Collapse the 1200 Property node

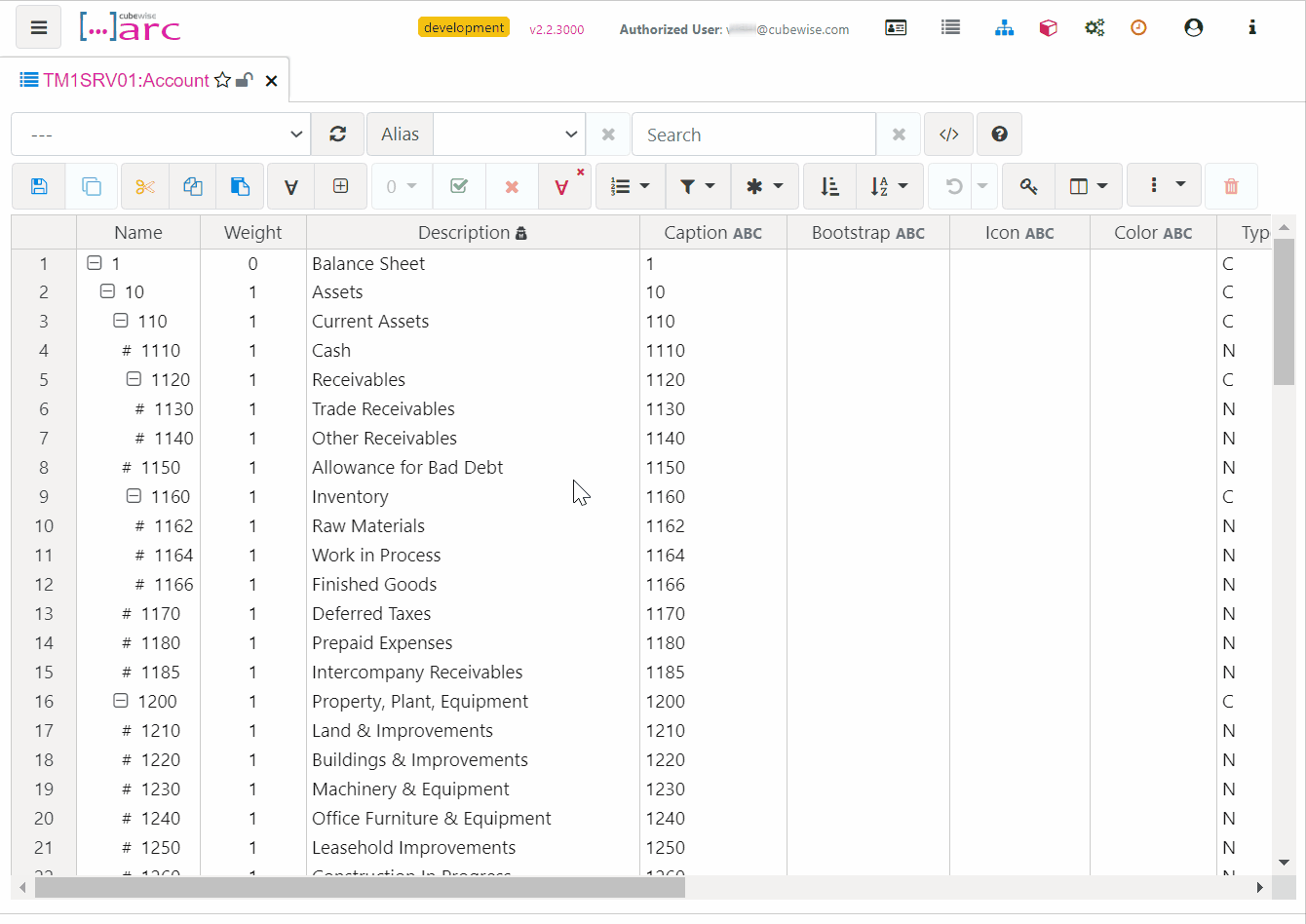[121, 701]
